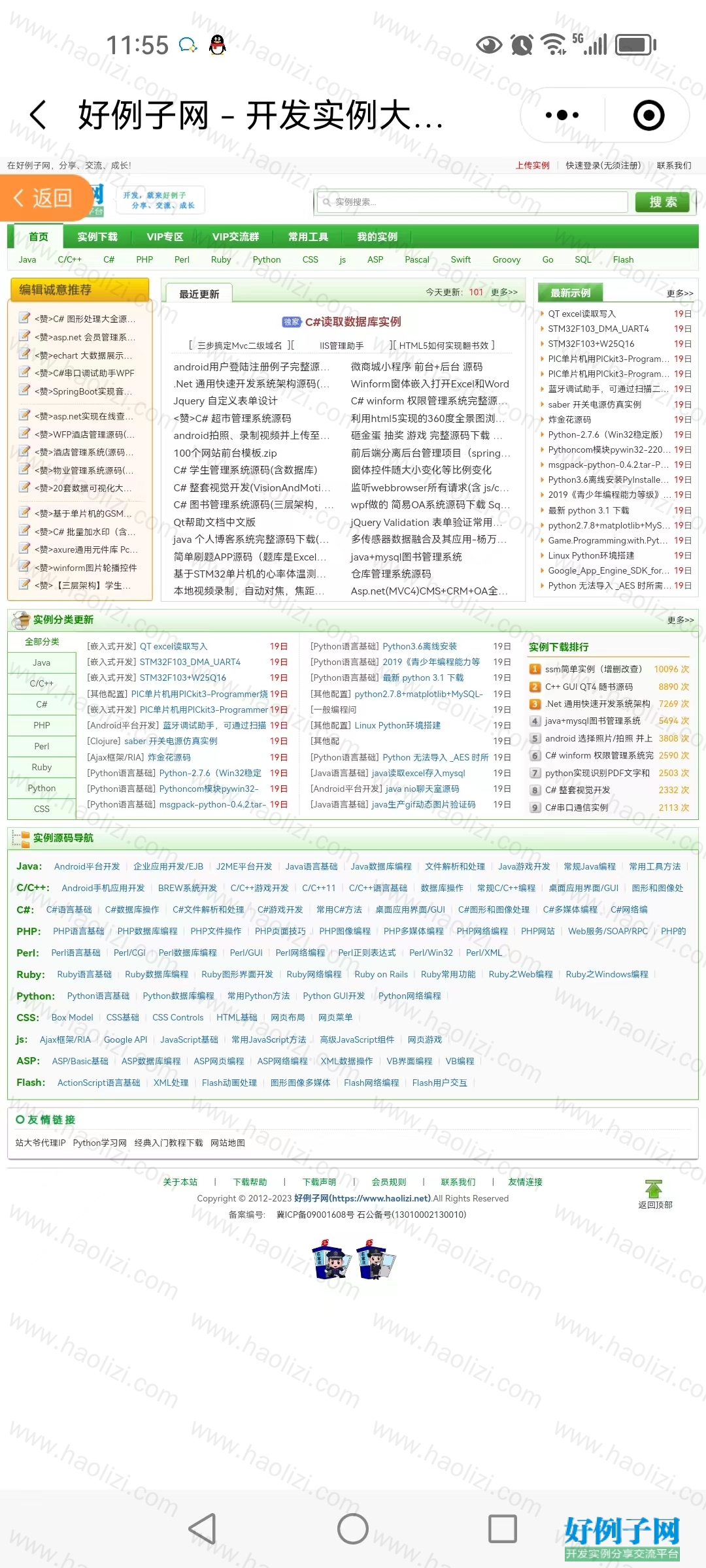Click rank 2 badge for C++ GUI QT4
Viewport: 706px width, 1568px height.
(x=535, y=687)
